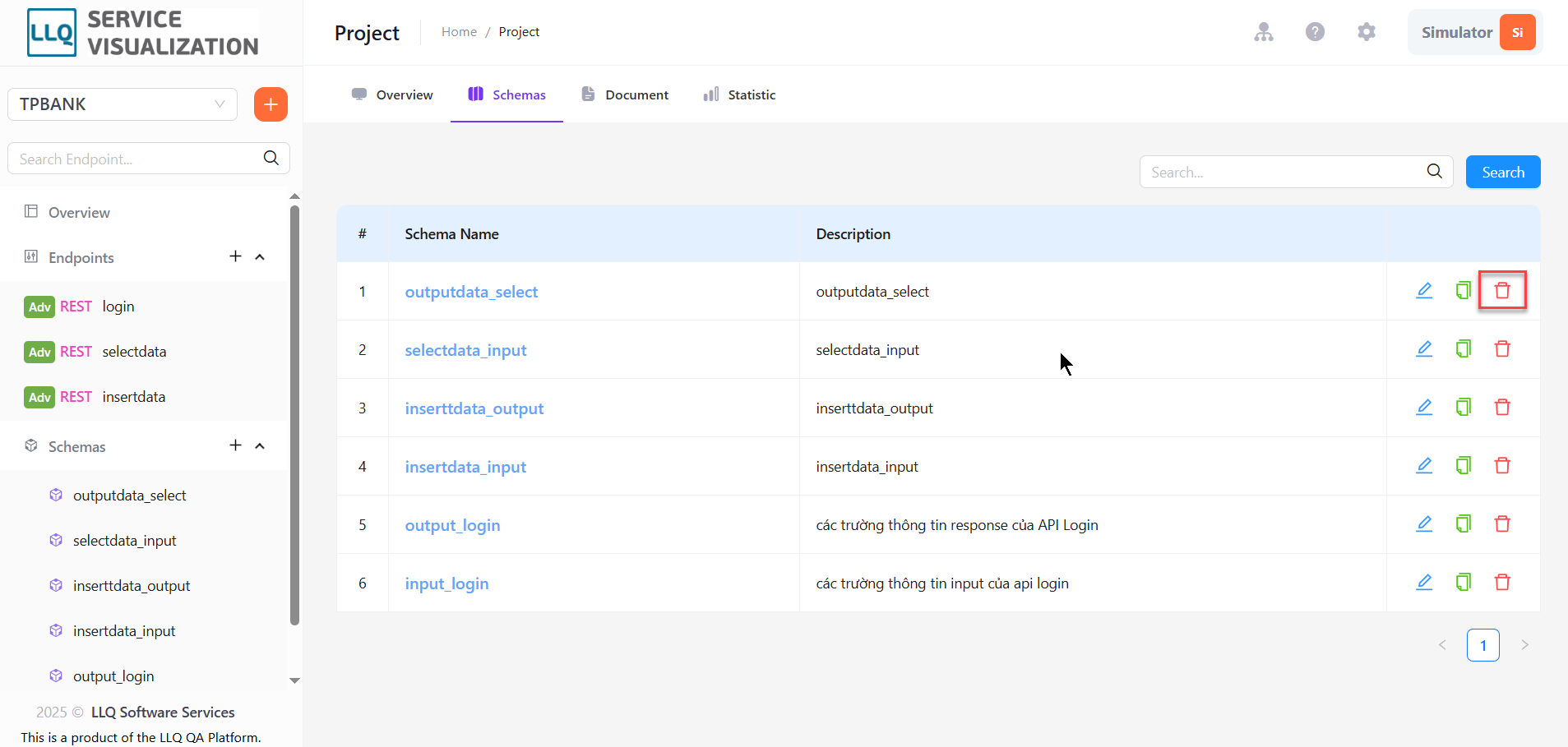The image size is (1568, 747).
Task: Click the orange add project button
Action: click(271, 104)
